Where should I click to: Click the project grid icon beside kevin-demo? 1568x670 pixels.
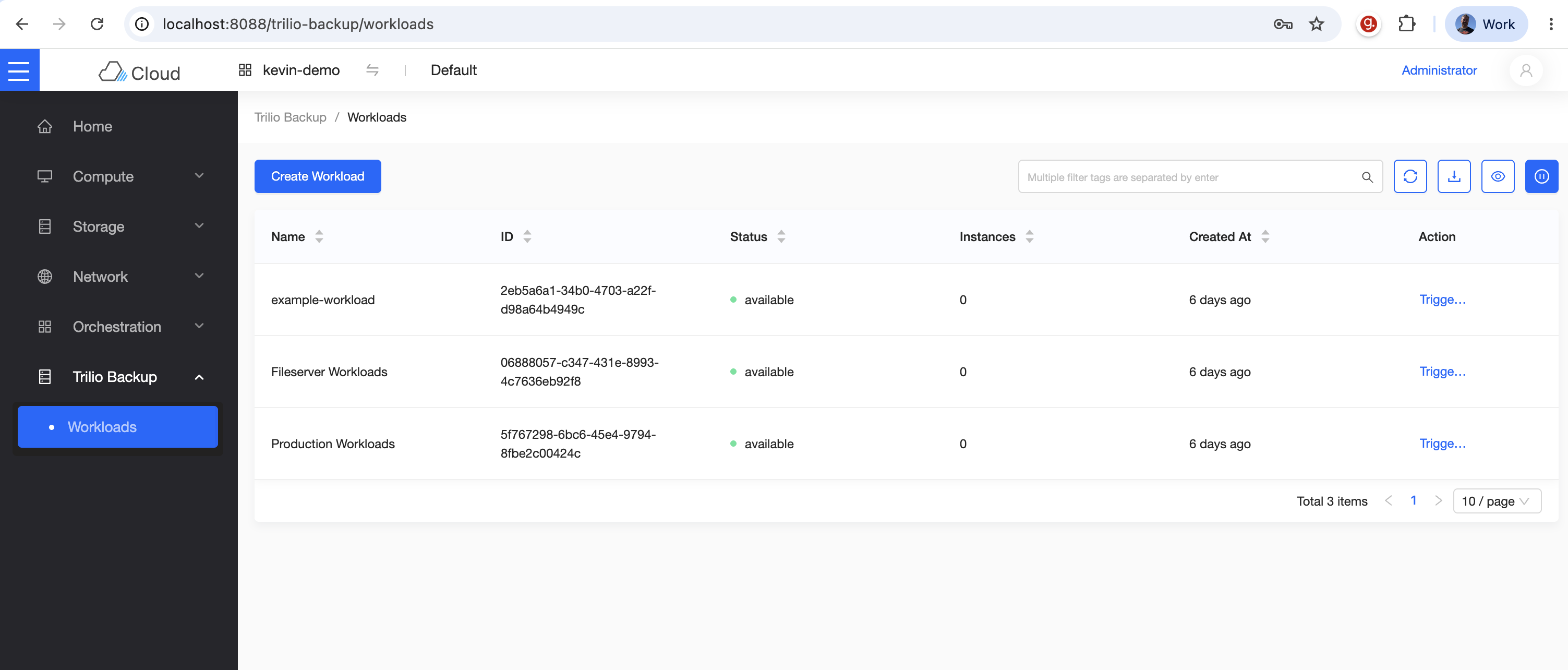click(x=245, y=70)
